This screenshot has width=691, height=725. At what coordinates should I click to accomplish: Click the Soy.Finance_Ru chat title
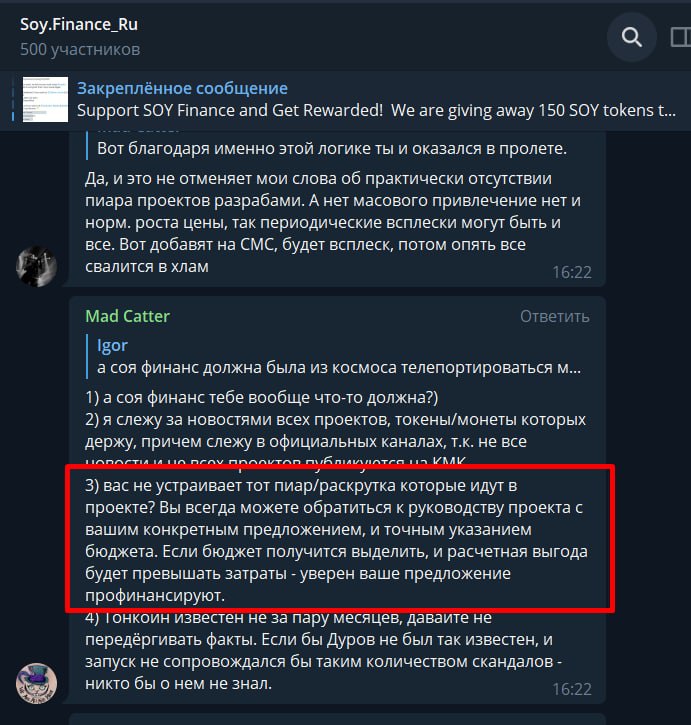(79, 24)
